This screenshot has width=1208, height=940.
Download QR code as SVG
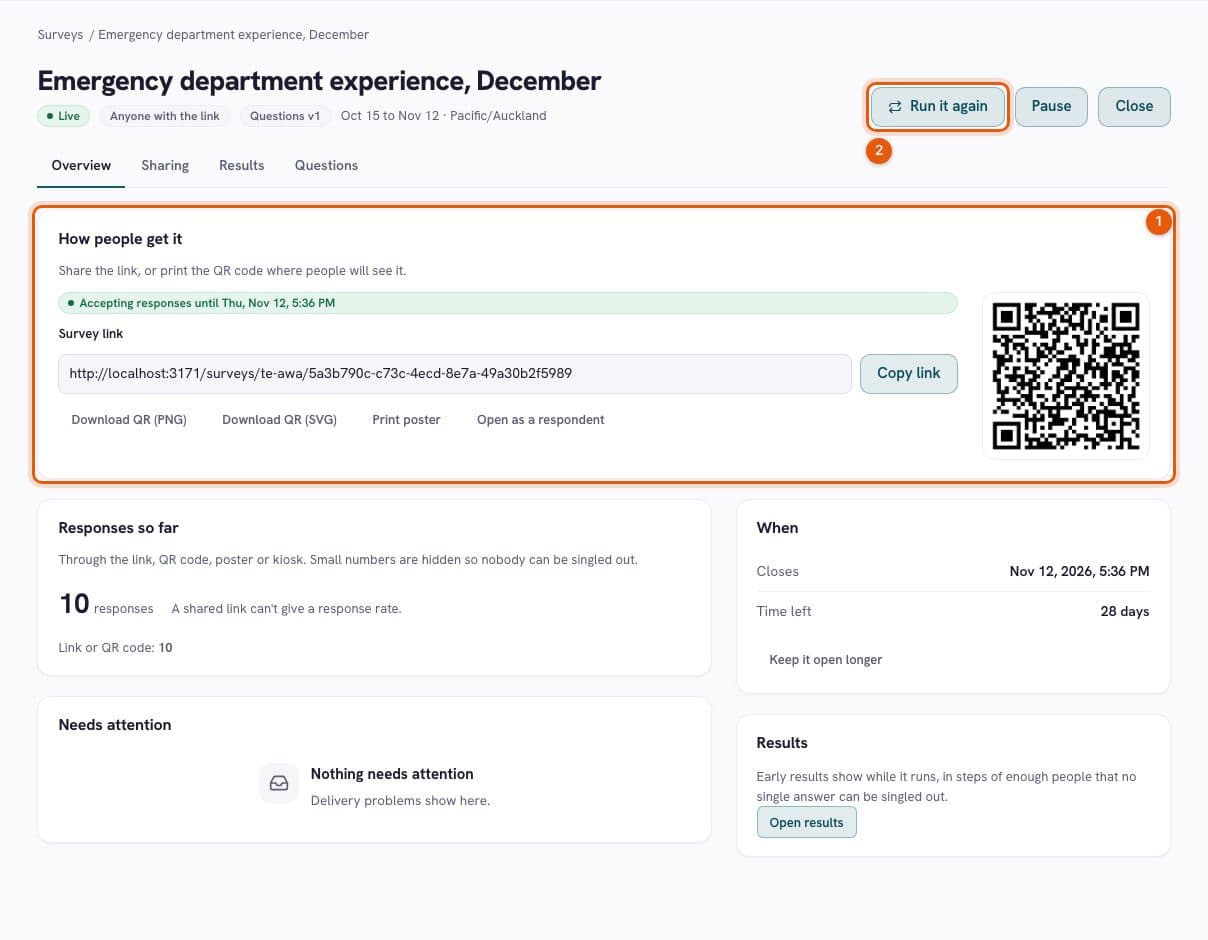tap(279, 420)
